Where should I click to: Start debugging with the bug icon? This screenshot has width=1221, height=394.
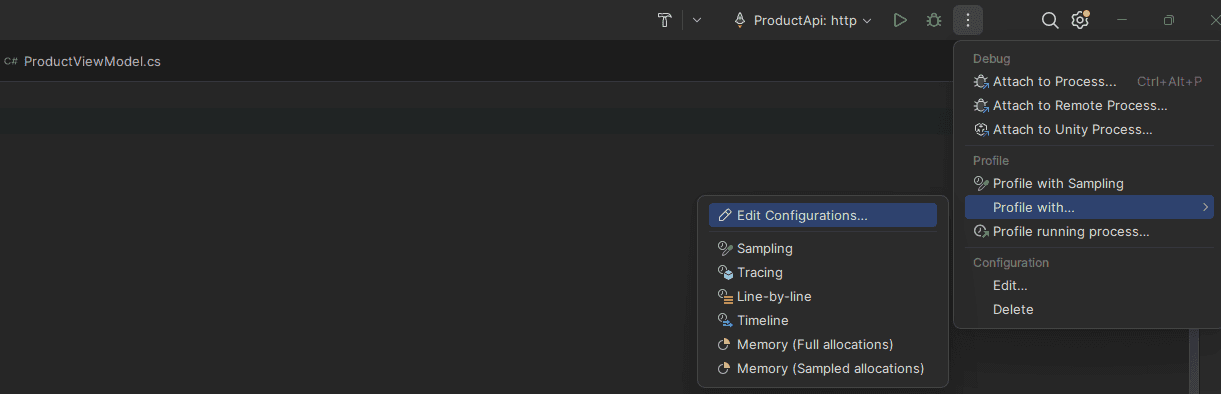click(x=933, y=20)
